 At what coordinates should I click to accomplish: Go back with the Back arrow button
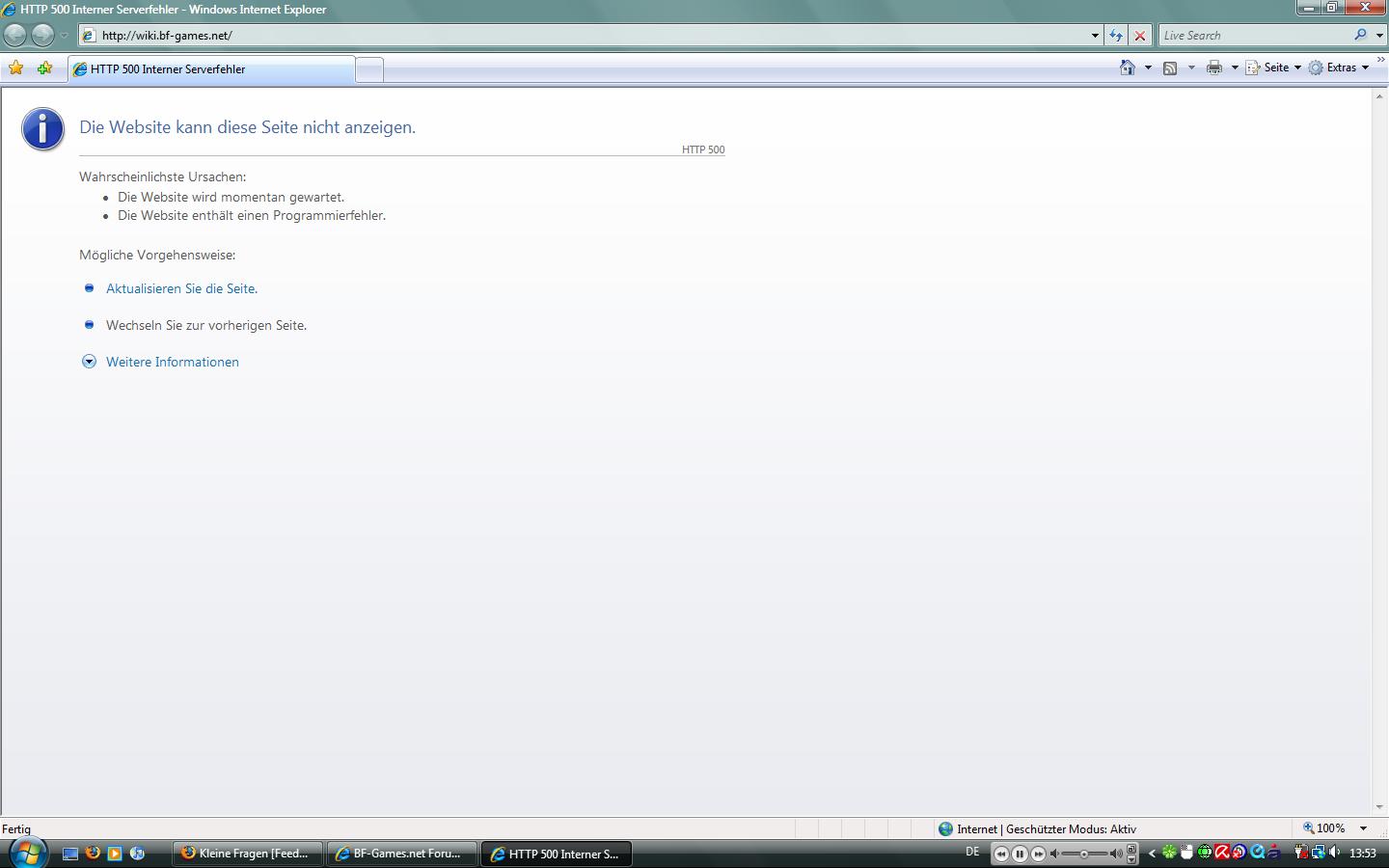pos(15,36)
